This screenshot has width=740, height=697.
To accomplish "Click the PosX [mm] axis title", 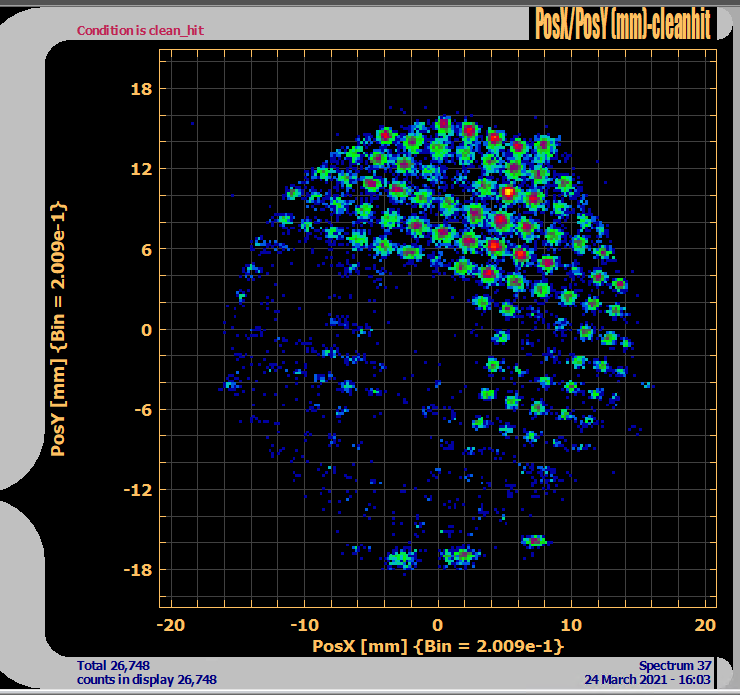I will click(x=438, y=646).
